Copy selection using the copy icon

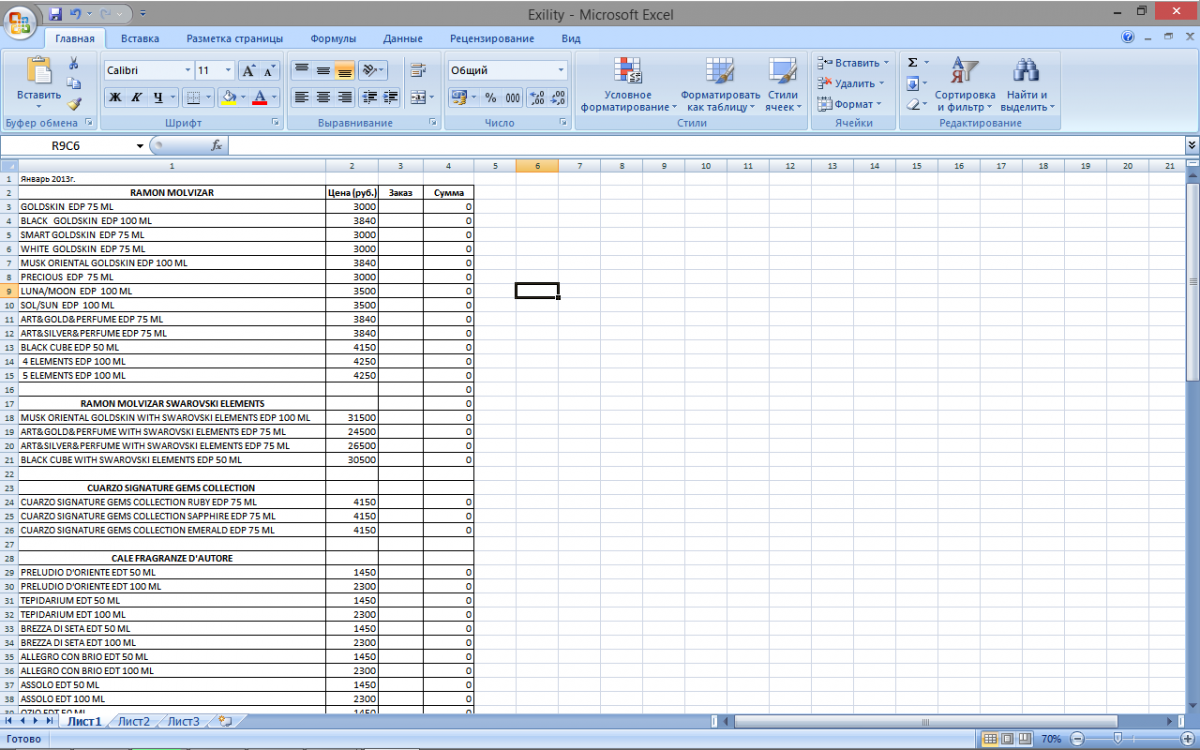point(74,84)
